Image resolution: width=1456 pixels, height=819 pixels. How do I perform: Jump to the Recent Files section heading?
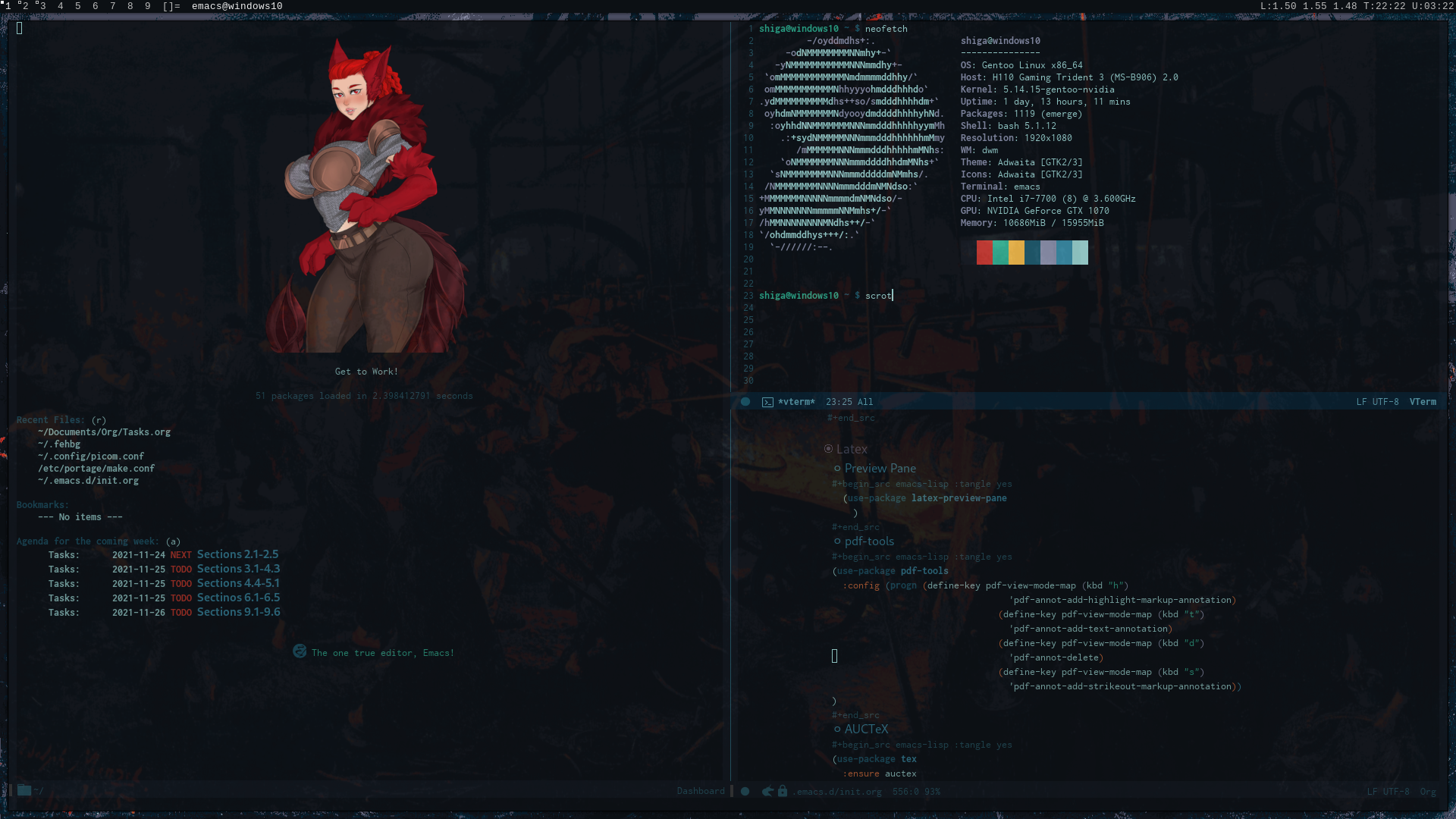pos(51,420)
